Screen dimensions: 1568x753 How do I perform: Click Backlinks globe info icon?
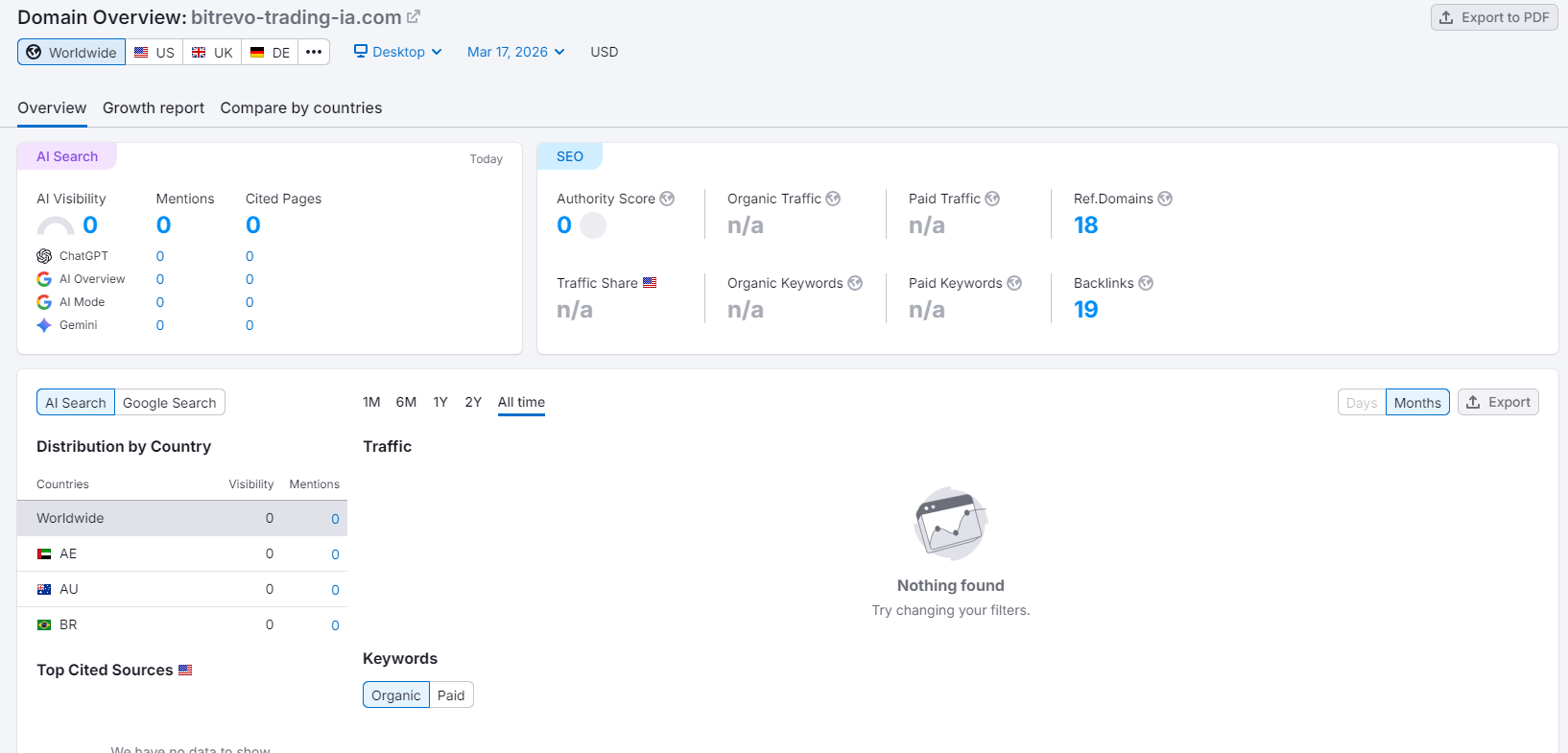click(1146, 283)
